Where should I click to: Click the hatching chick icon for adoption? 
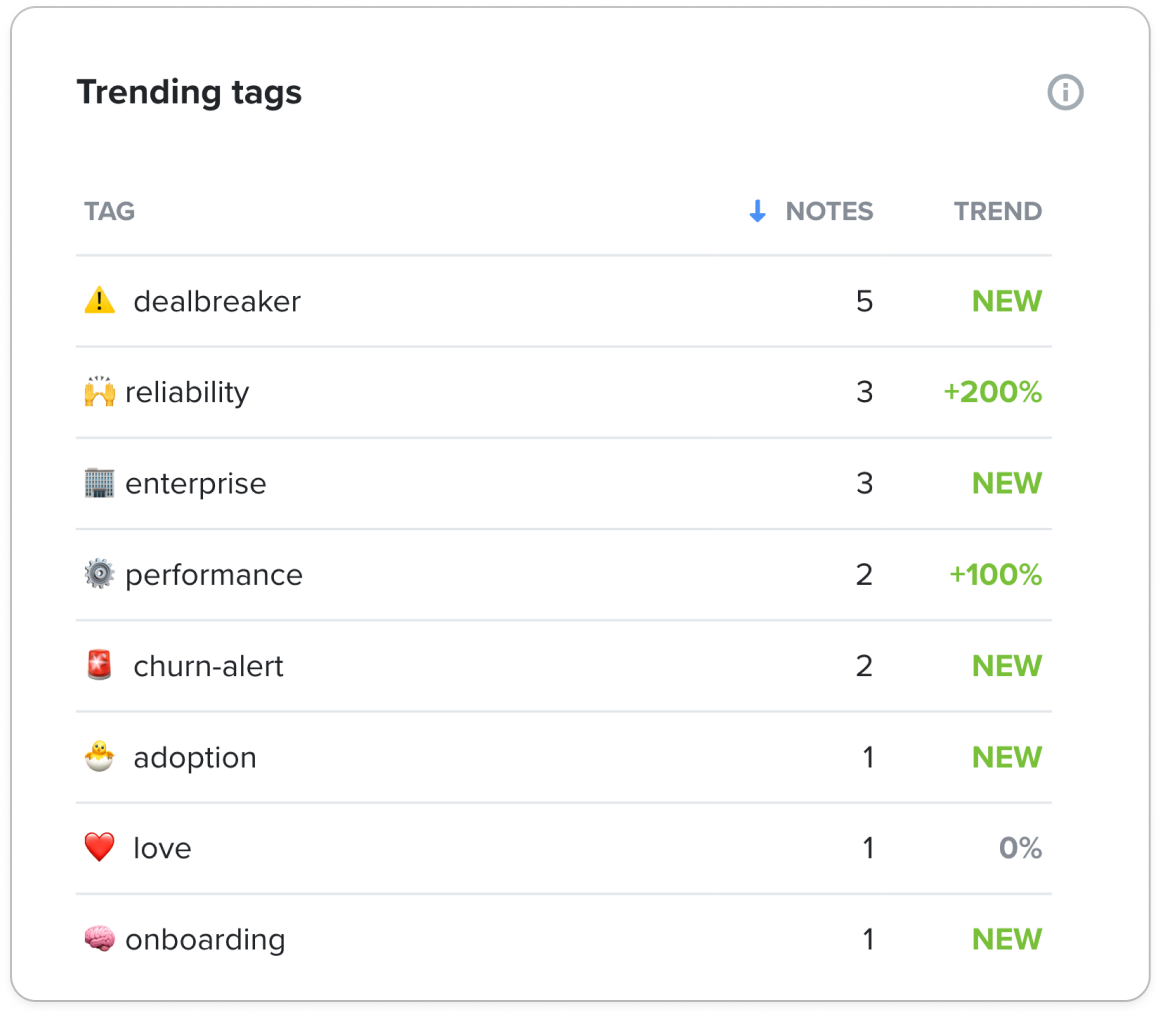99,757
